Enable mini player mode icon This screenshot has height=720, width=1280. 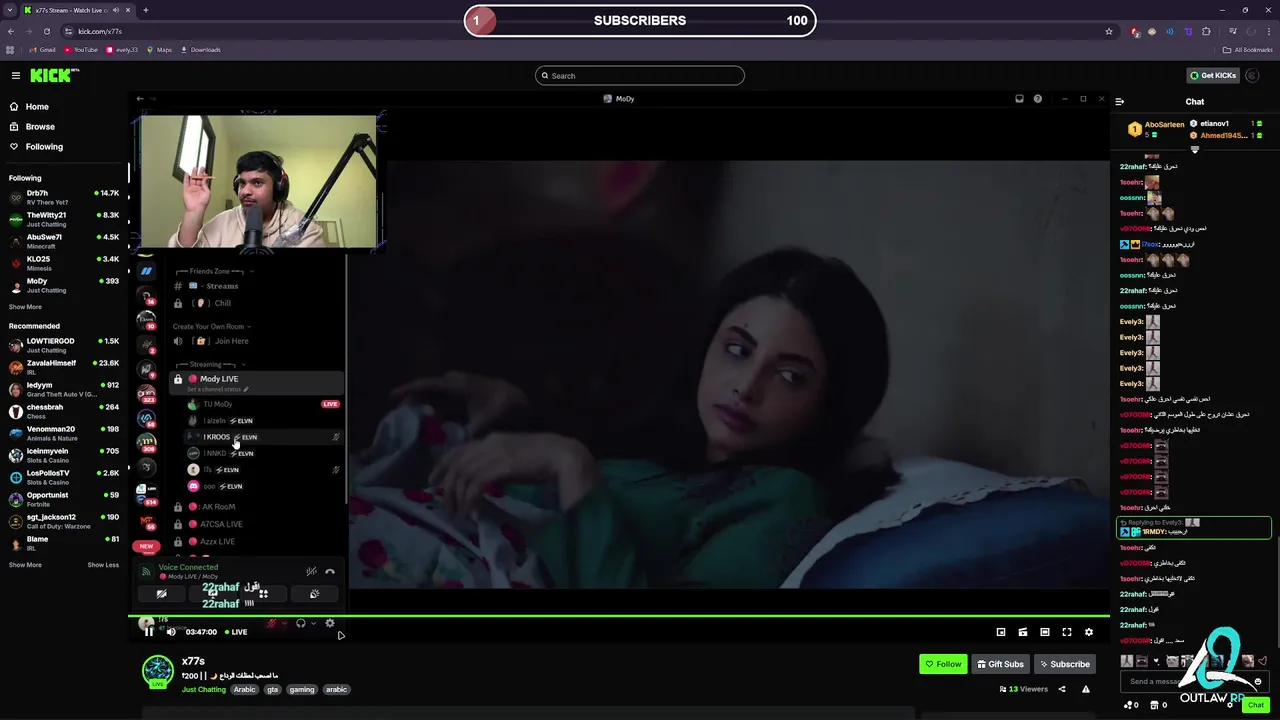click(1001, 632)
